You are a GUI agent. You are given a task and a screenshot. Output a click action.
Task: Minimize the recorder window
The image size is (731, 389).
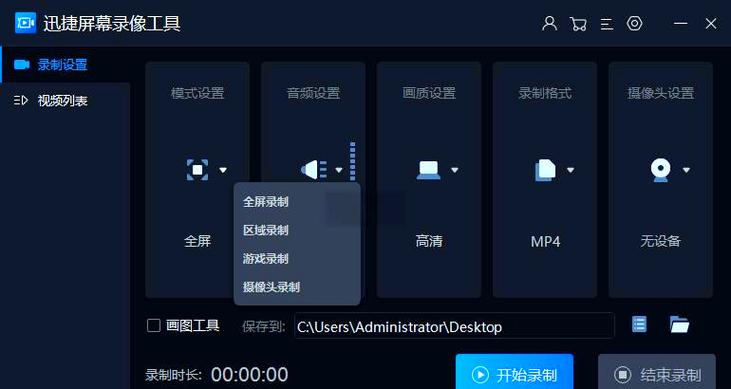click(x=681, y=23)
